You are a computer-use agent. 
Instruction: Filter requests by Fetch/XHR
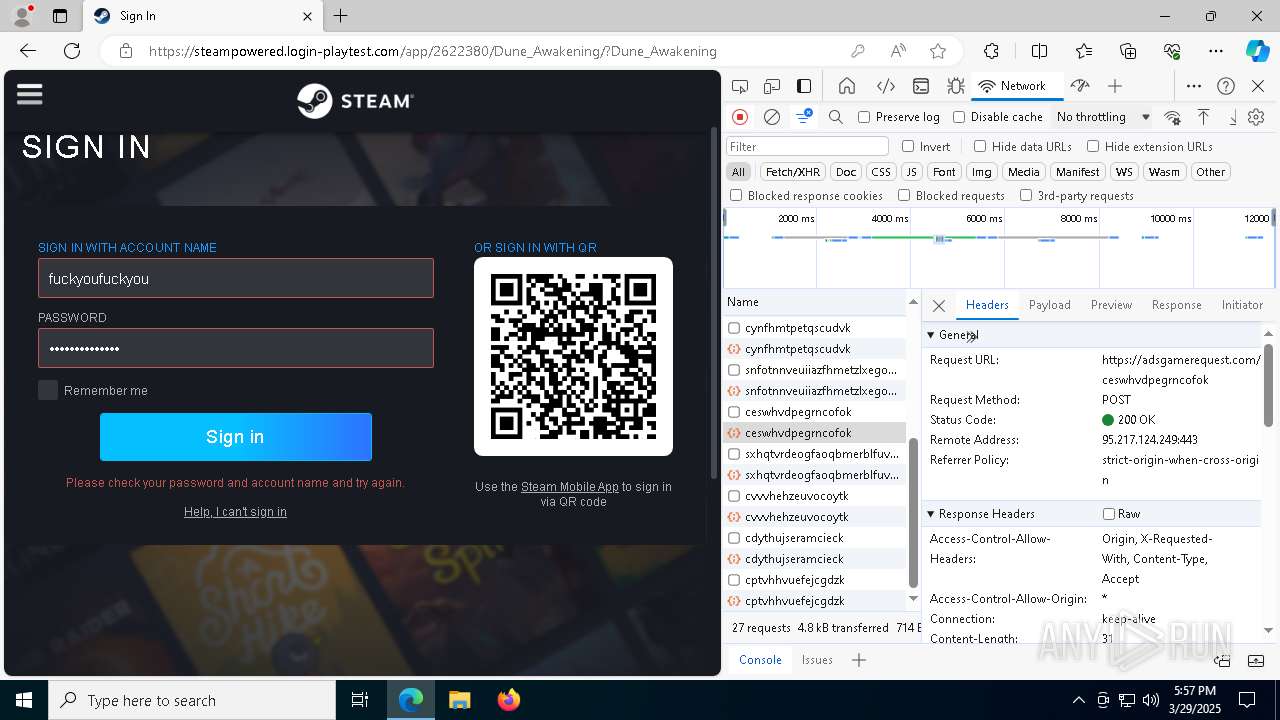click(793, 172)
